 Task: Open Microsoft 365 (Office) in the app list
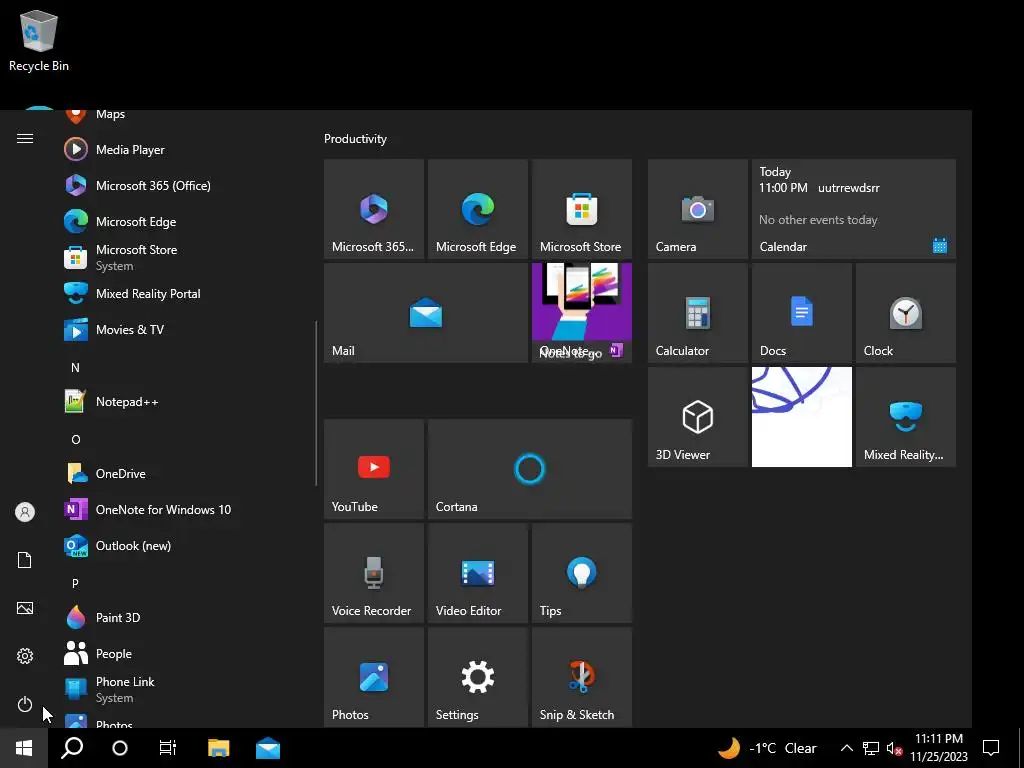183,185
